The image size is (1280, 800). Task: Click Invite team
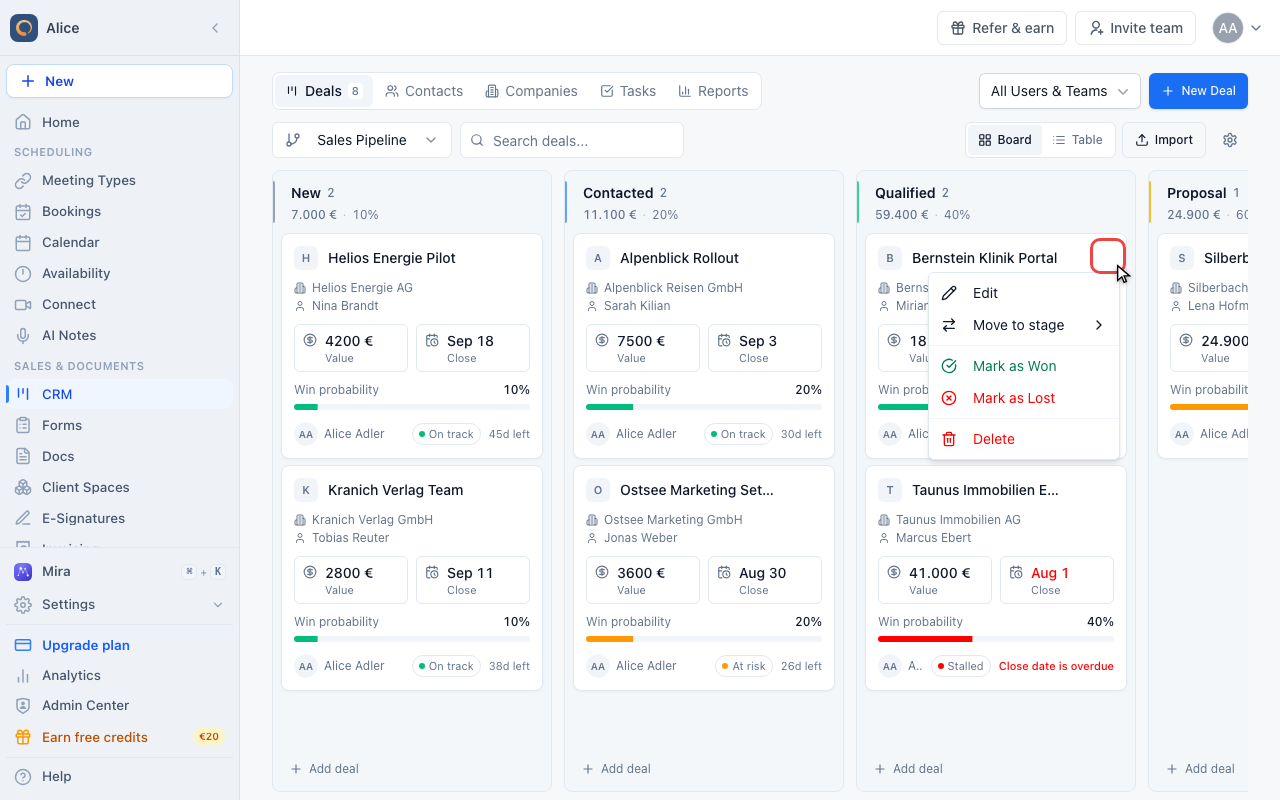point(1136,28)
